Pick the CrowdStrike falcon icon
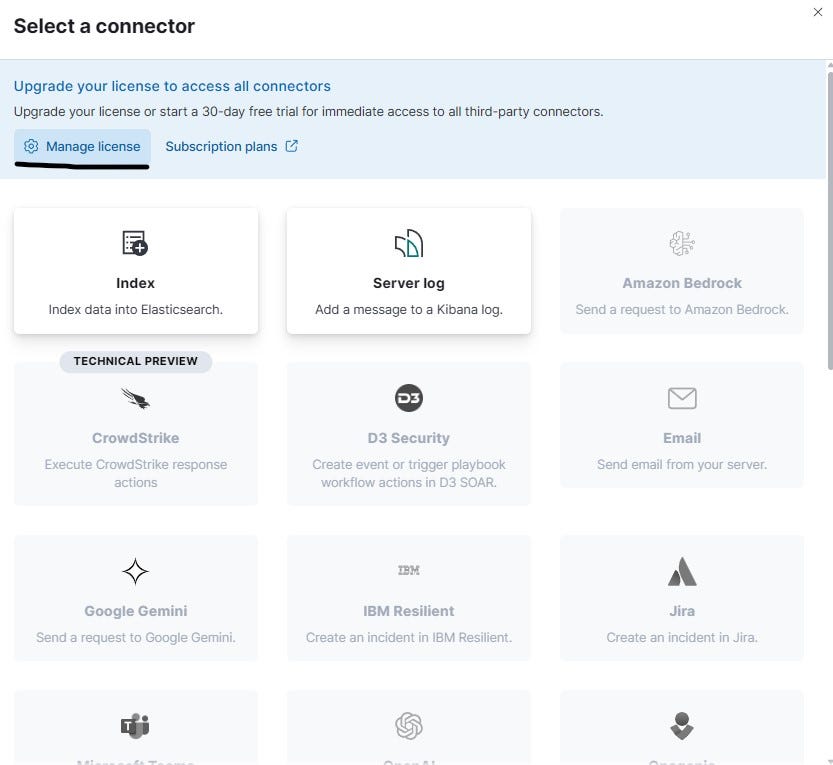The height and width of the screenshot is (765, 833). pos(135,398)
